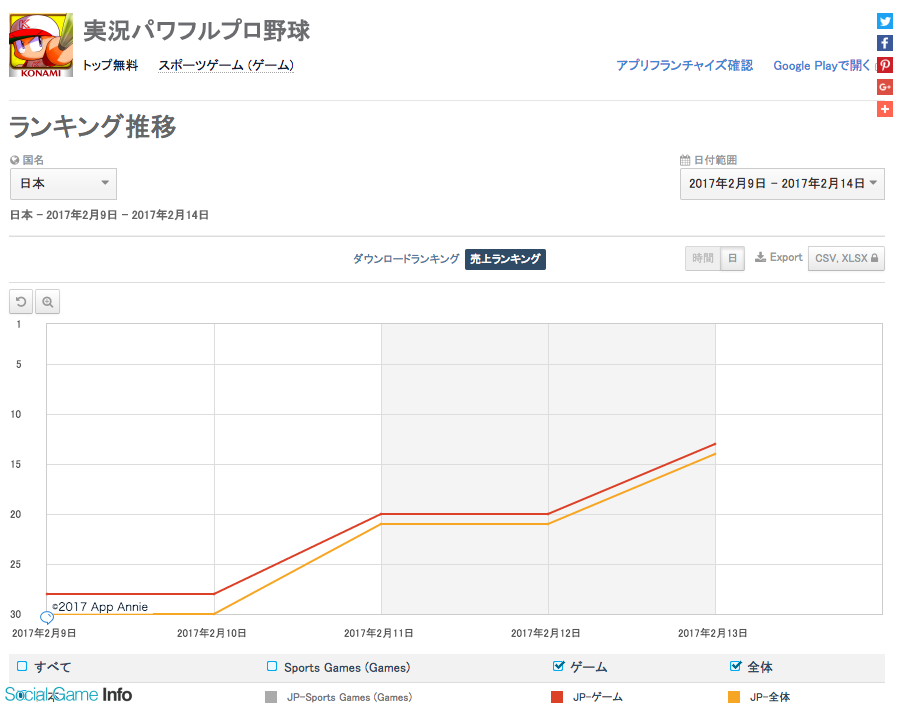
Task: Click the calendar icon beside 日付範囲
Action: tap(685, 160)
